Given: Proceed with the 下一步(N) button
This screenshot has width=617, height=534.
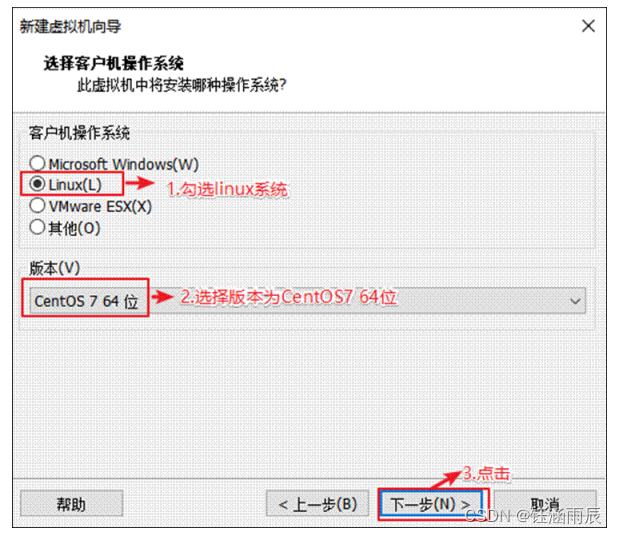Looking at the screenshot, I should click(x=431, y=504).
